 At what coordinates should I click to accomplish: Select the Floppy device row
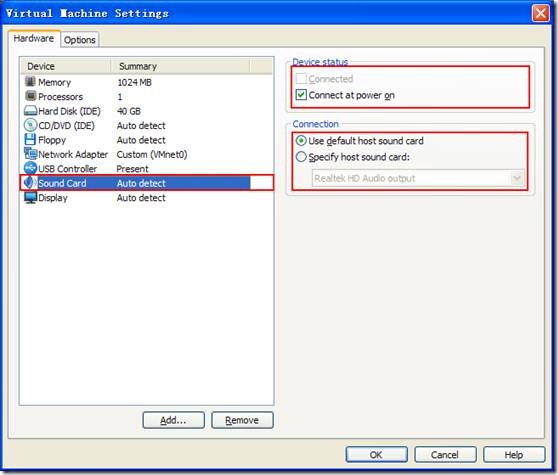(x=147, y=140)
